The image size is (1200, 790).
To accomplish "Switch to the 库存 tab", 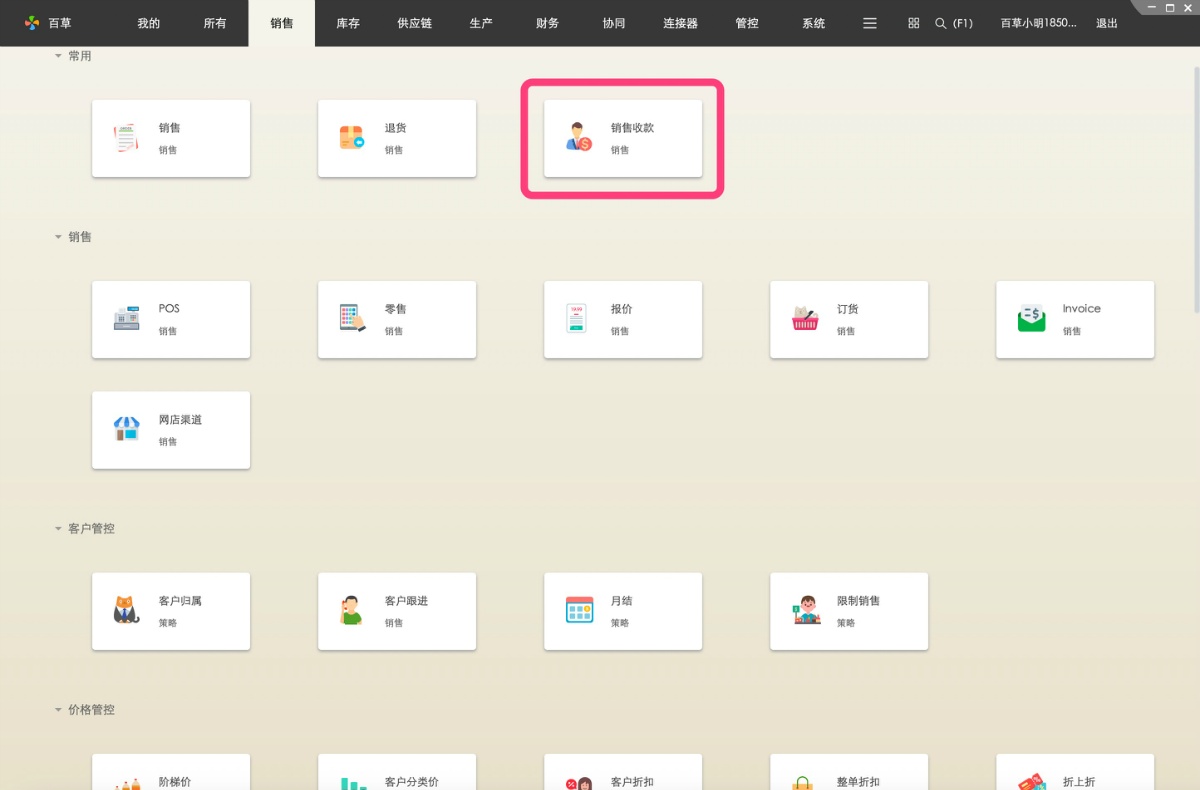I will pyautogui.click(x=348, y=23).
